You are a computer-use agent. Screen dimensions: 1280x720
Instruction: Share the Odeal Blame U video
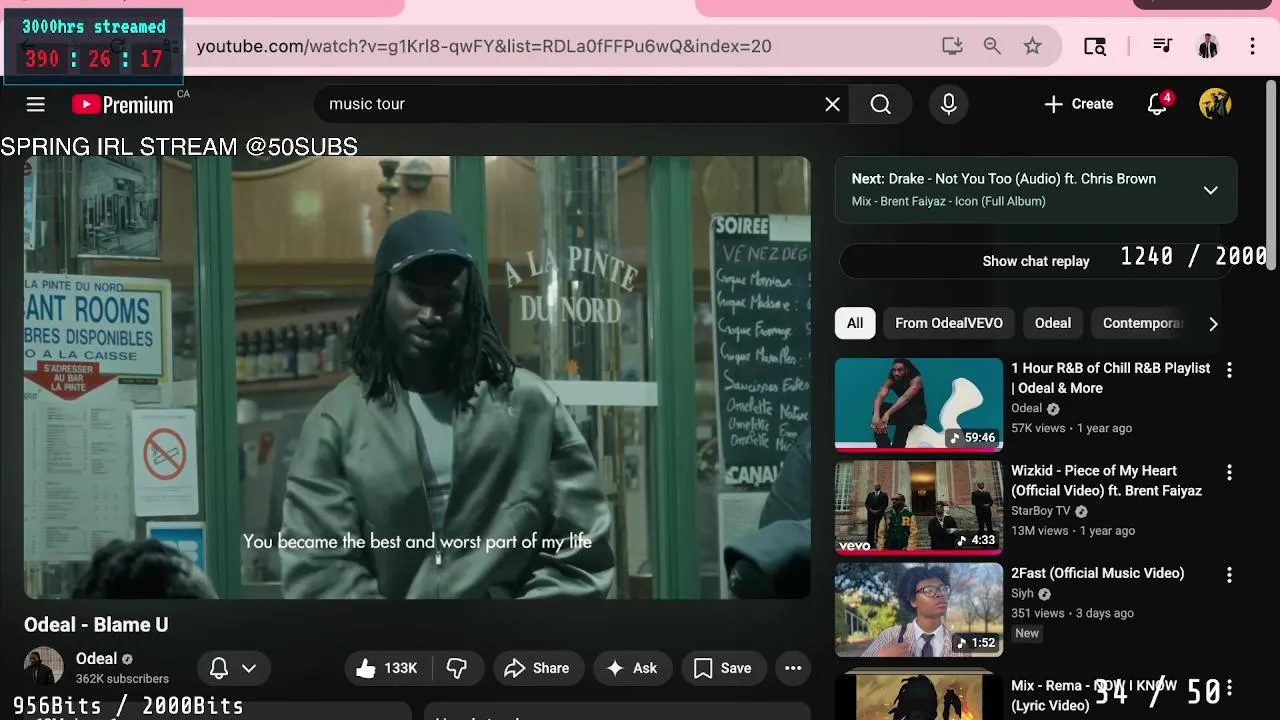tap(537, 668)
